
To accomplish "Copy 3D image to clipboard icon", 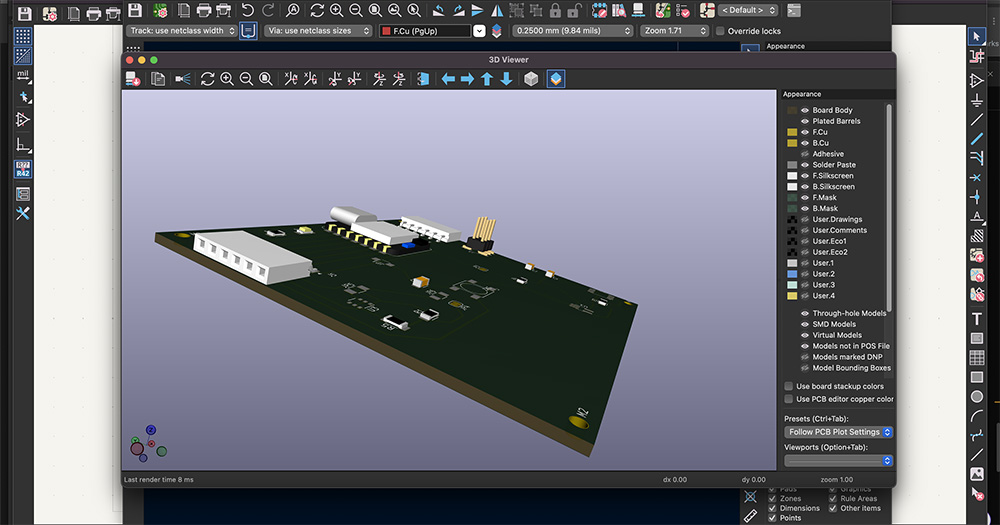I will tap(158, 78).
